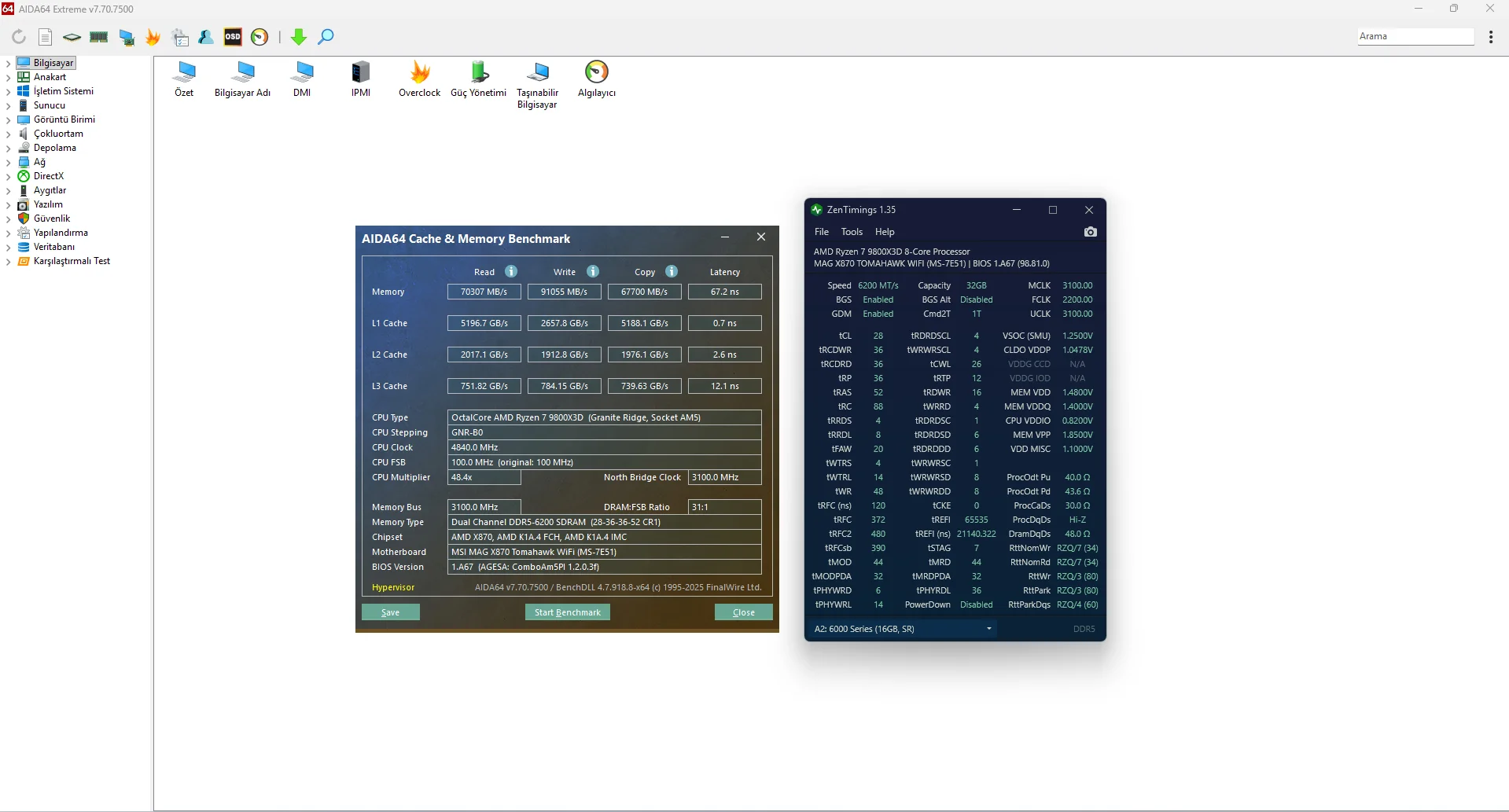1509x812 pixels.
Task: Open the report document icon
Action: (x=46, y=37)
